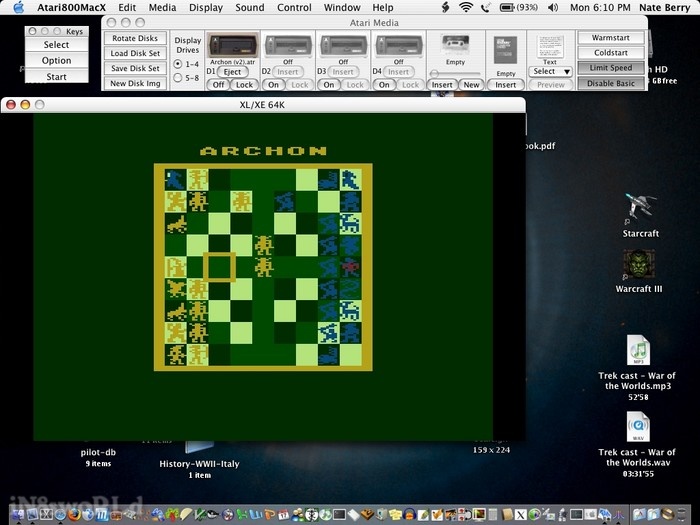Turn the D2 drive On

273,85
